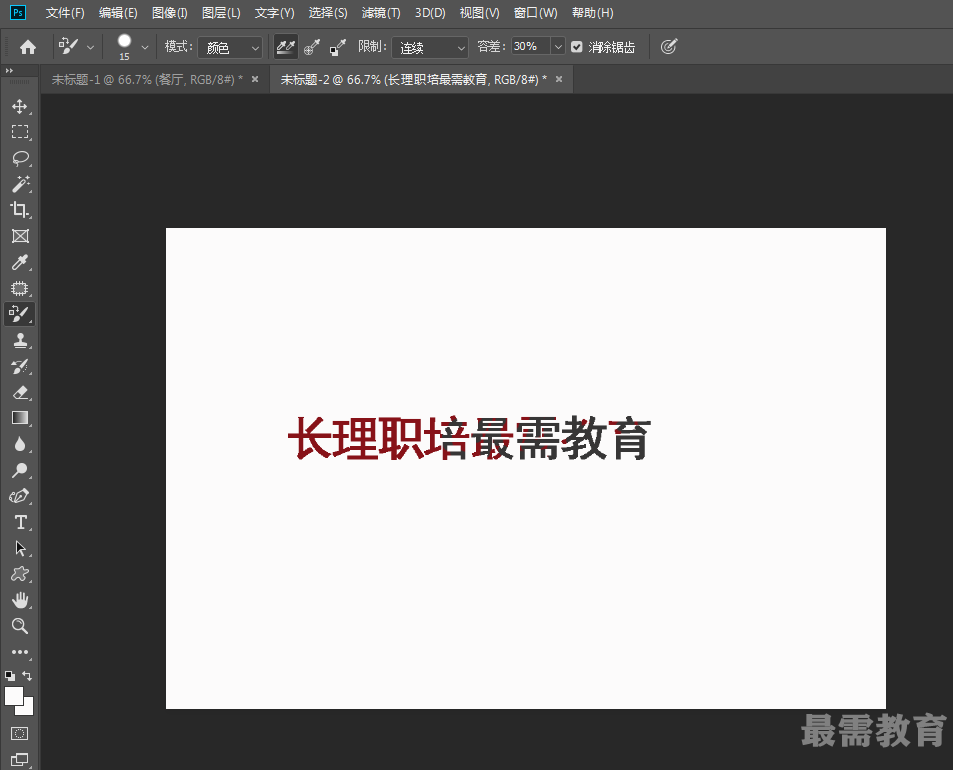Enable Sampling Background Swatch option

click(338, 47)
